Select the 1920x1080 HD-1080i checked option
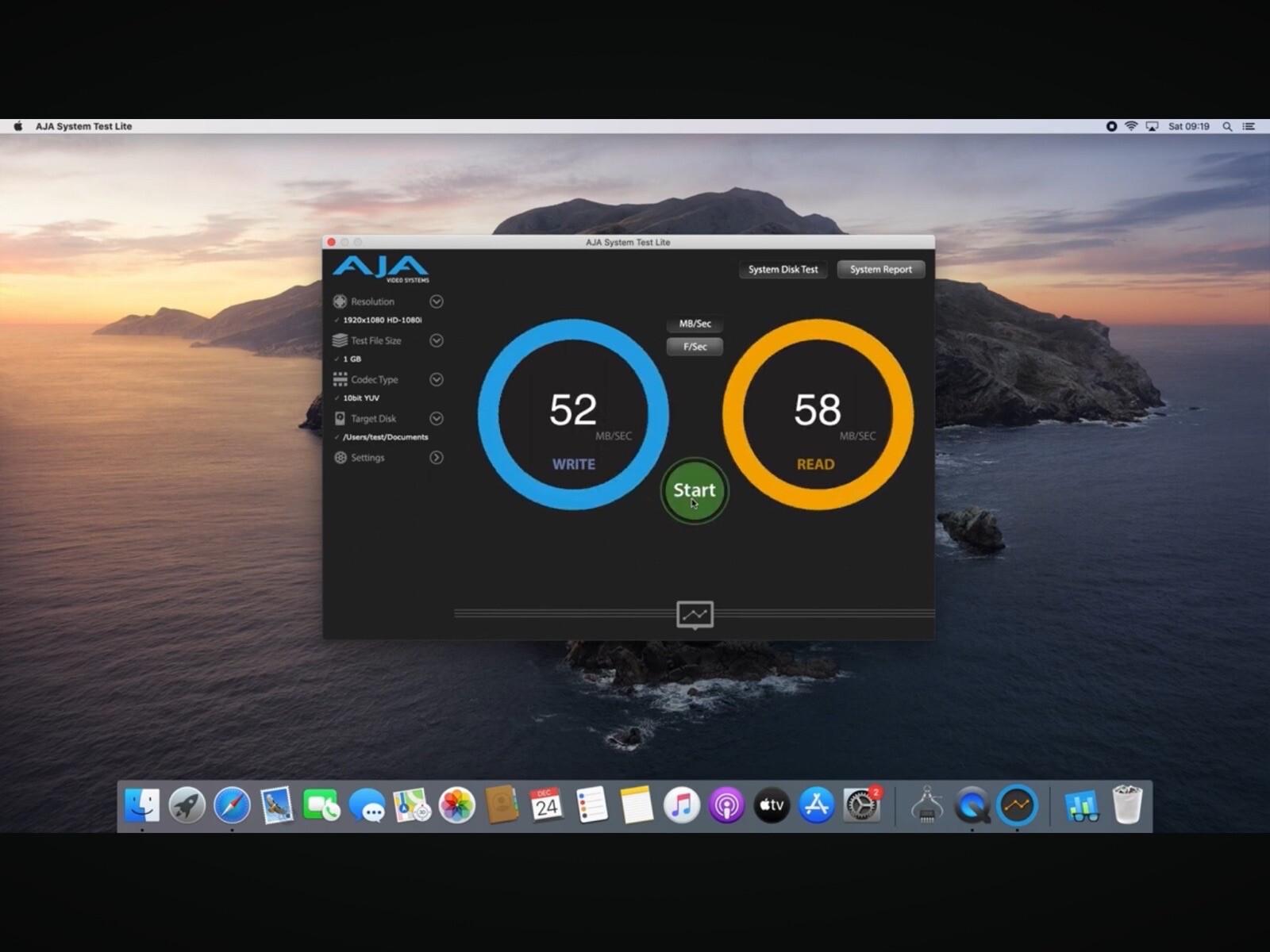 coord(382,320)
